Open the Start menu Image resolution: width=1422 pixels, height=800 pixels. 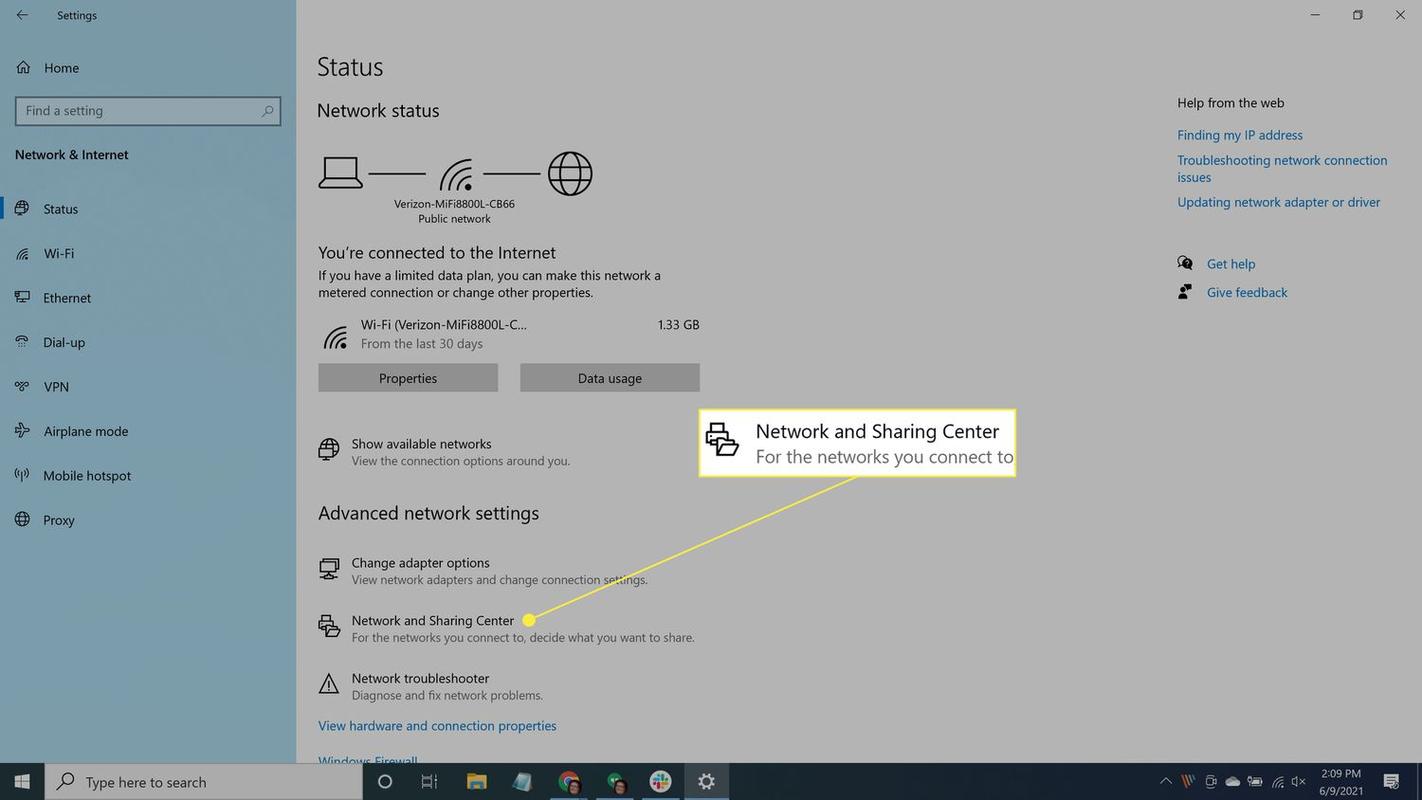coord(20,782)
